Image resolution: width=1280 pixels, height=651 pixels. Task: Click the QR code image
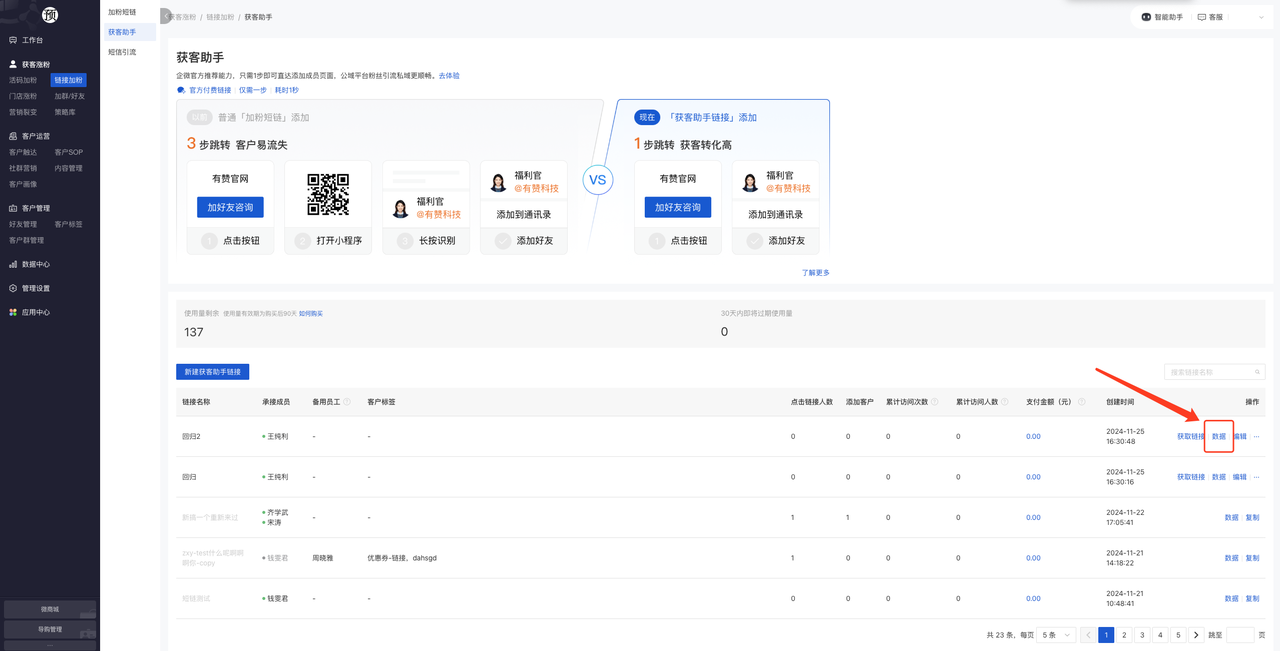(328, 194)
